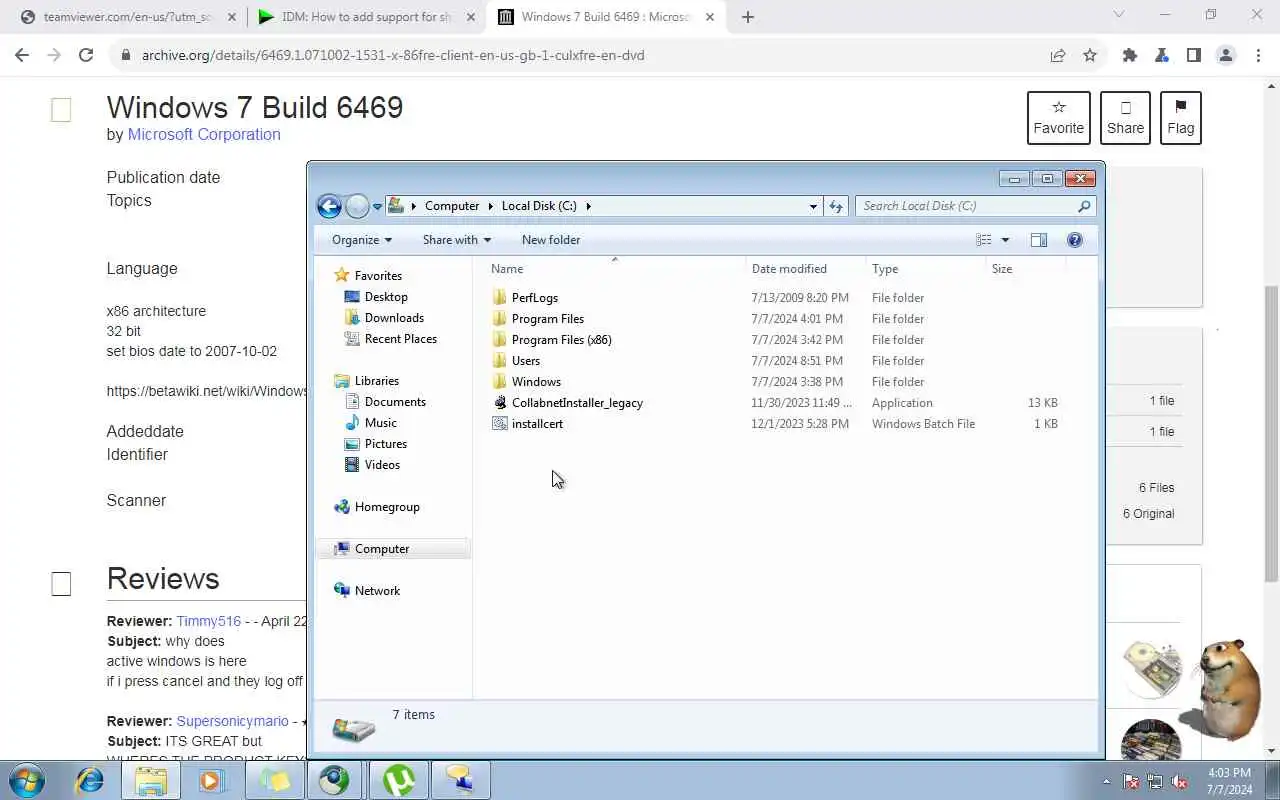Click the New folder button
The image size is (1280, 800).
tap(551, 240)
